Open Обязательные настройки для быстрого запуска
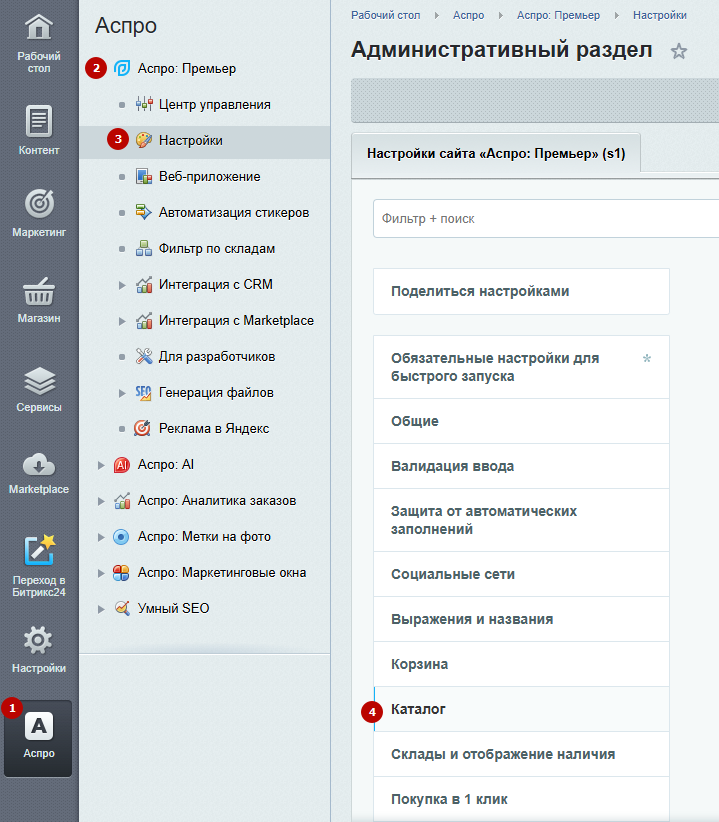 click(521, 367)
